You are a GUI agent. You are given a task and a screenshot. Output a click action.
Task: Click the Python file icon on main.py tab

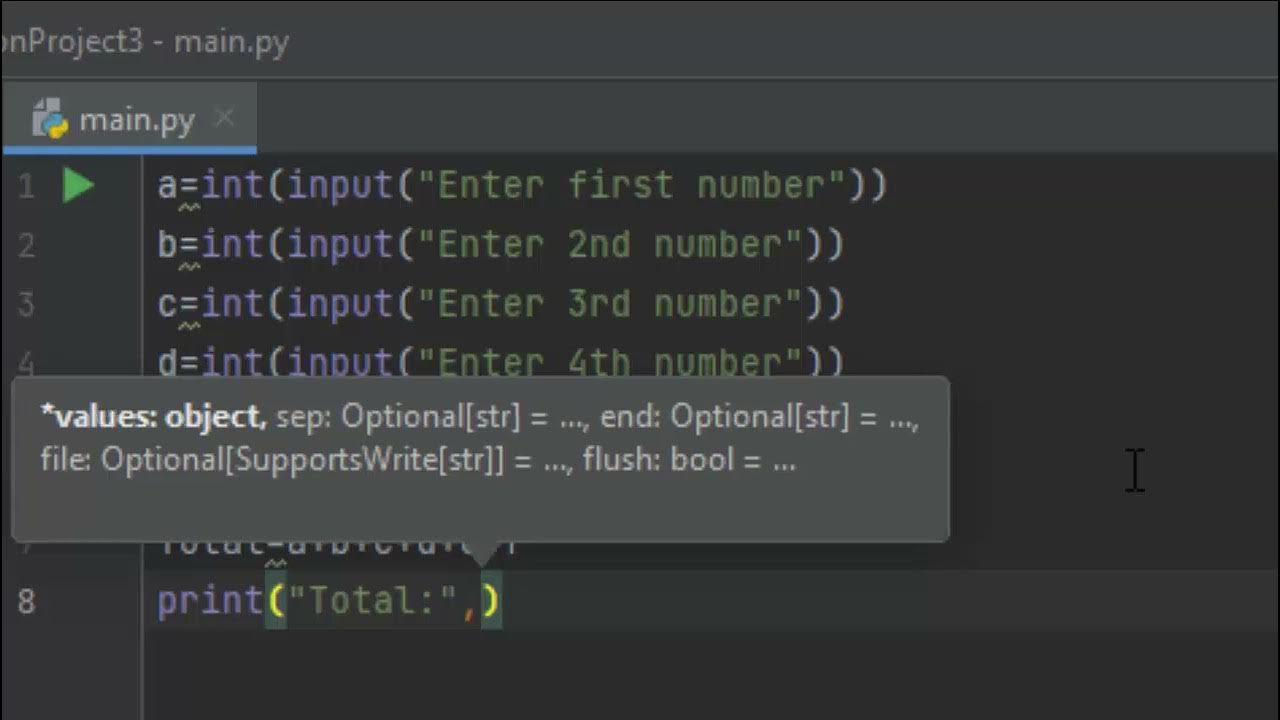click(x=49, y=119)
